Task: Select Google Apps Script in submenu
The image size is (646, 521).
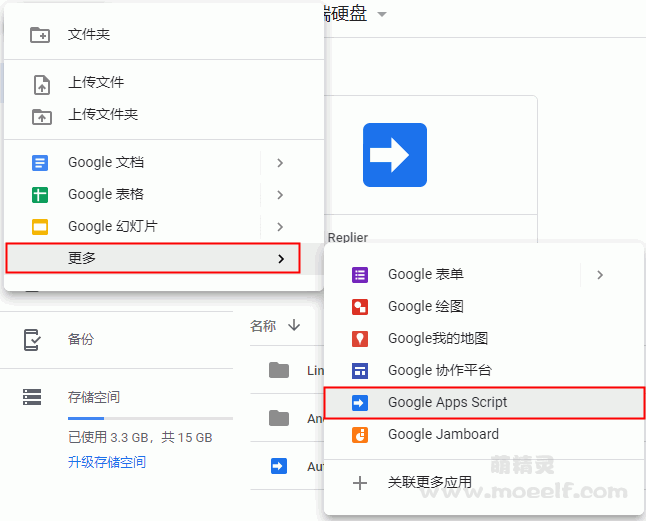Action: (484, 403)
